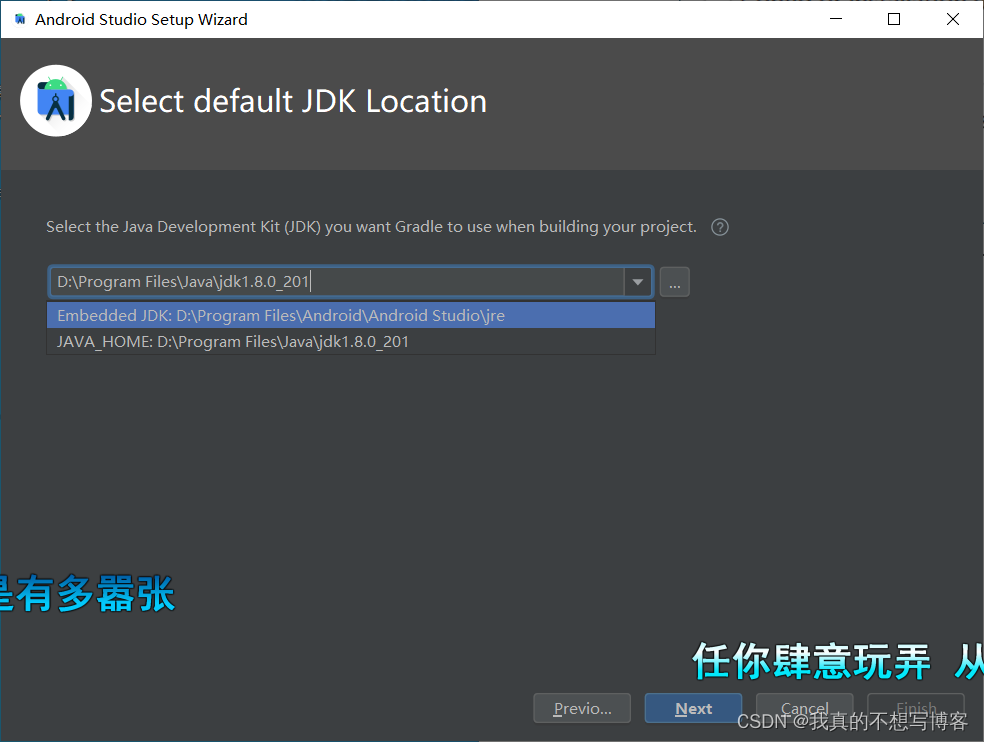Maximize the Setup Wizard window

click(894, 19)
